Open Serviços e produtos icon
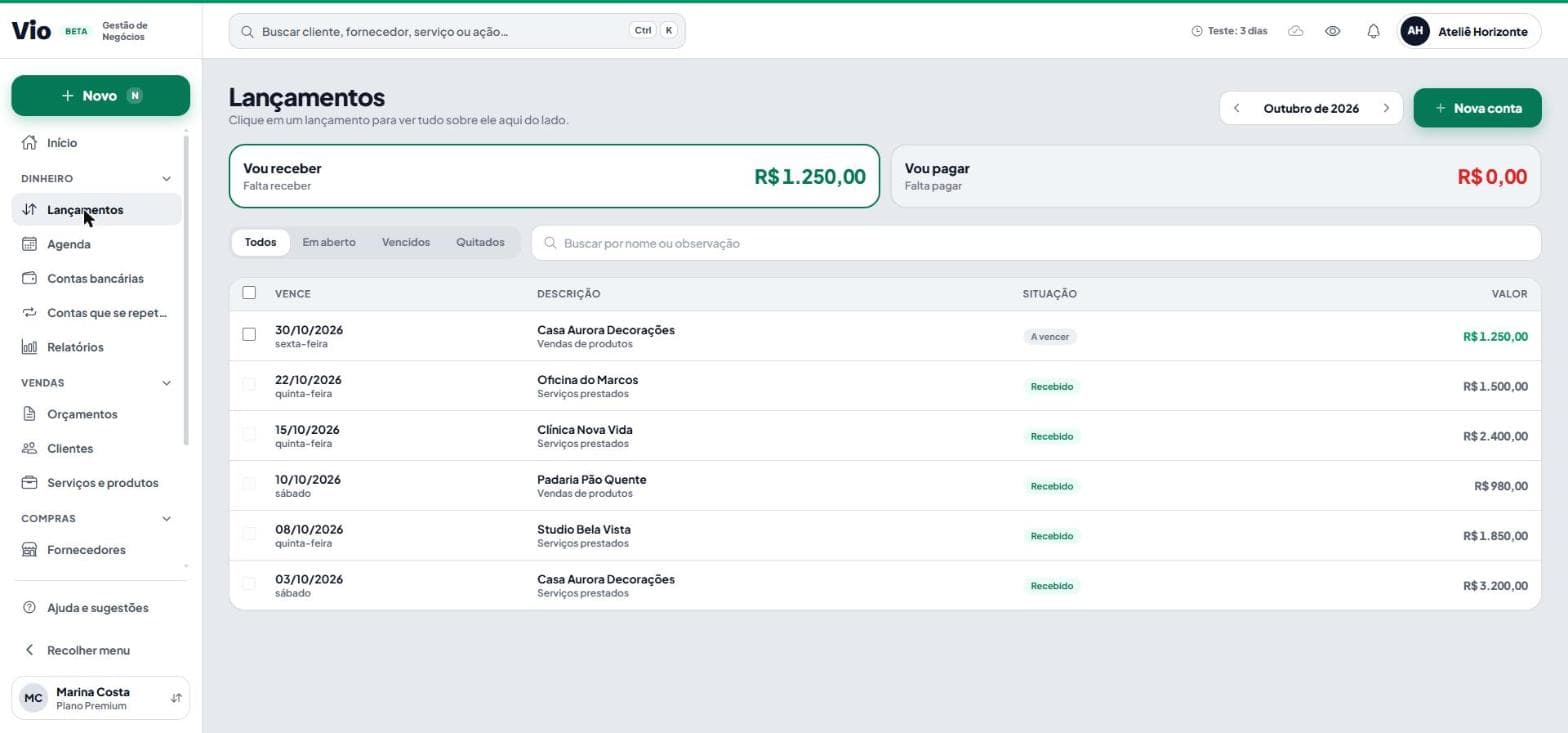 pos(29,483)
